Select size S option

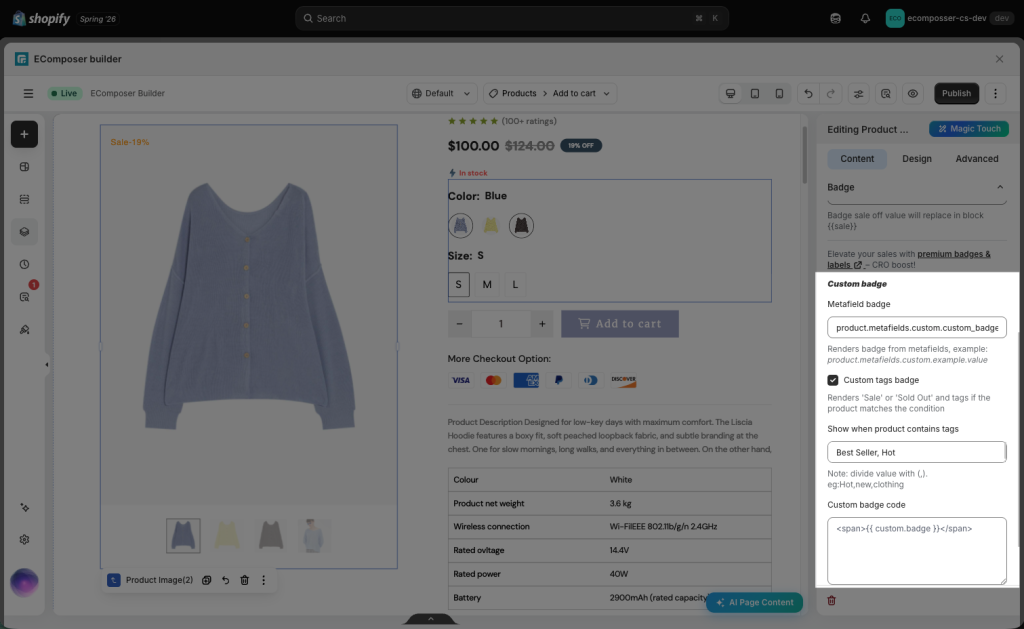tap(458, 284)
